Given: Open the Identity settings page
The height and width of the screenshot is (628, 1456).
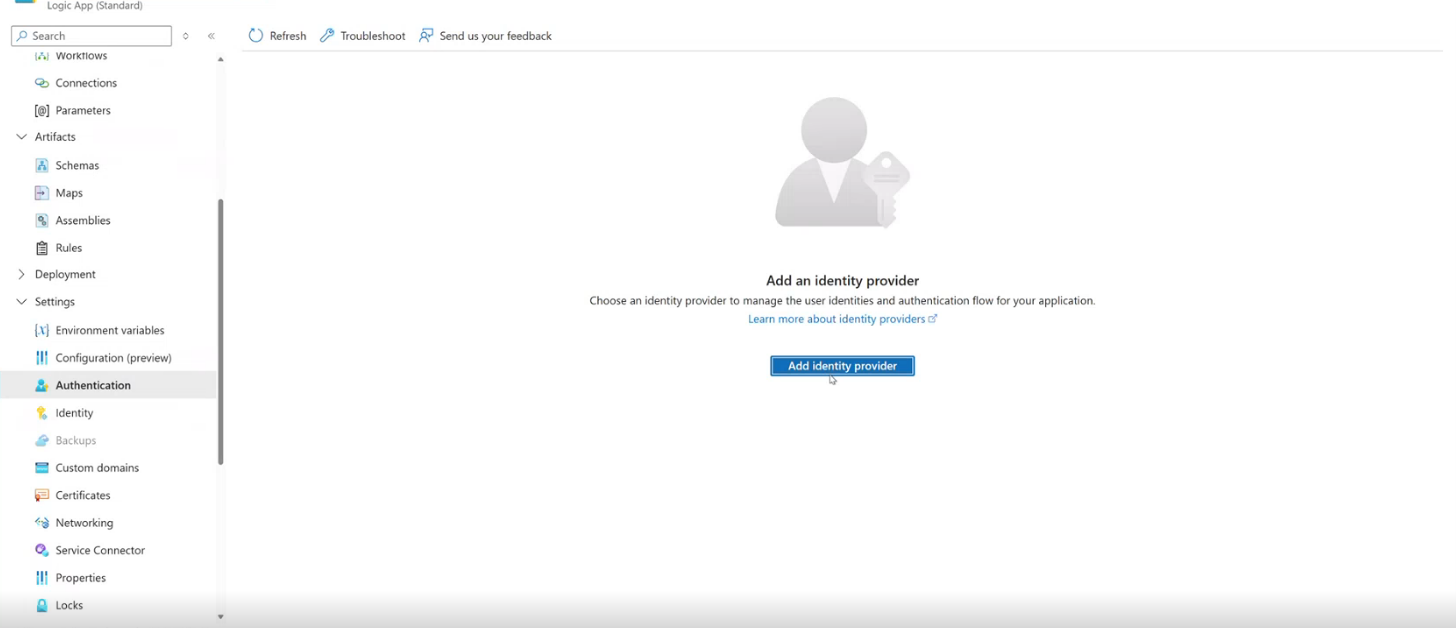Looking at the screenshot, I should [74, 412].
